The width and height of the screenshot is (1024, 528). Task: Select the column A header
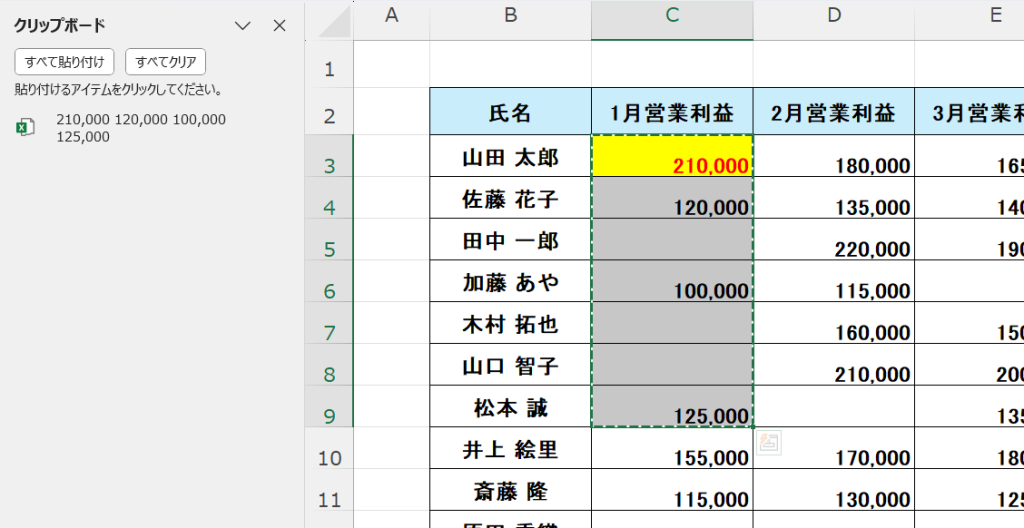pyautogui.click(x=391, y=15)
